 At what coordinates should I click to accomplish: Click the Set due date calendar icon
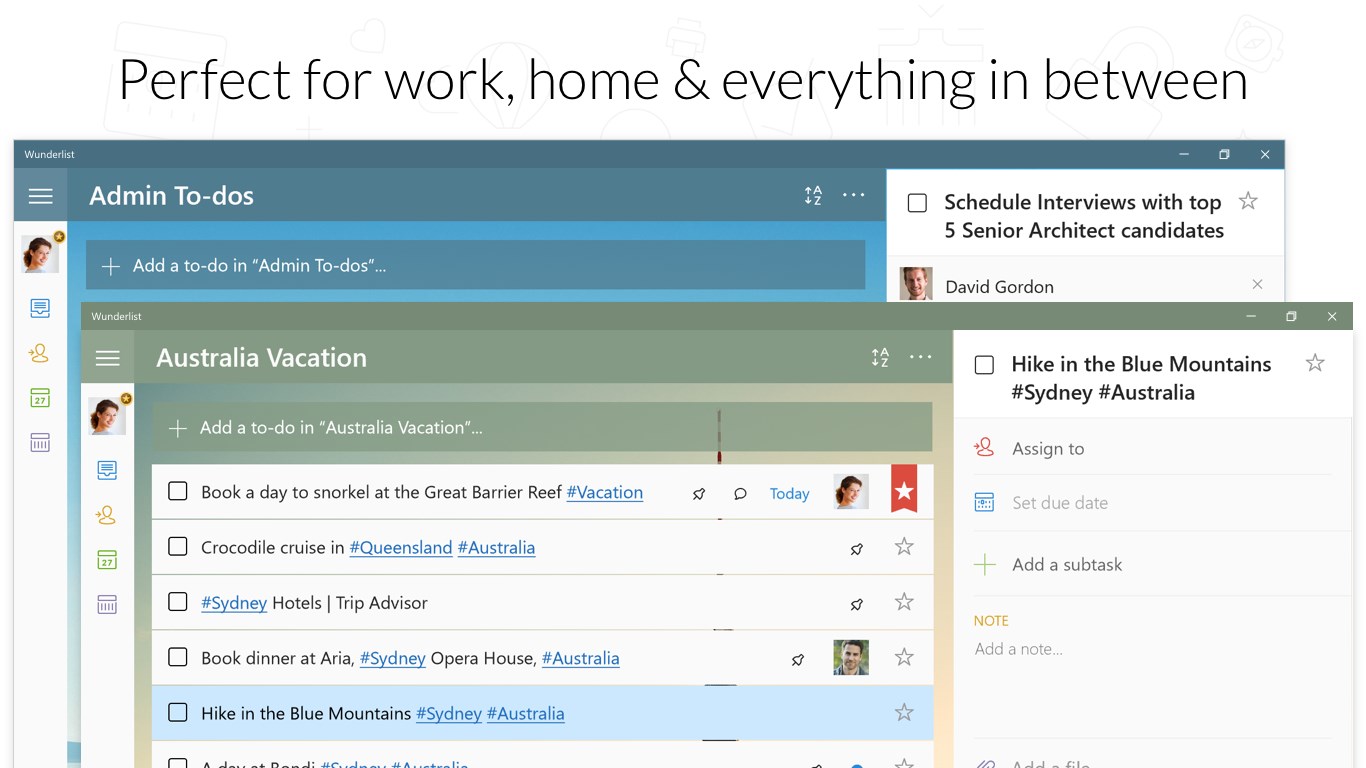984,502
